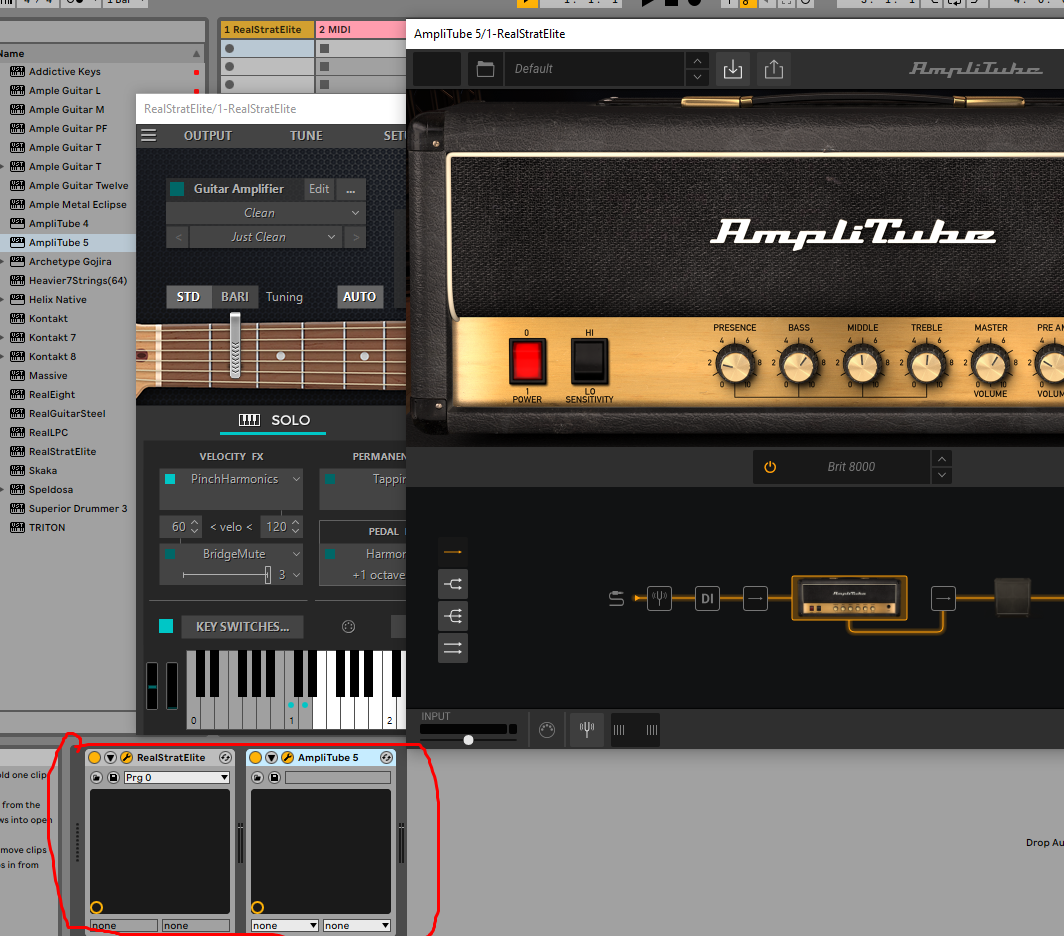Click the AmpliTube 5 device hot-swap icon
Viewport: 1064px width, 936px height.
pos(386,757)
